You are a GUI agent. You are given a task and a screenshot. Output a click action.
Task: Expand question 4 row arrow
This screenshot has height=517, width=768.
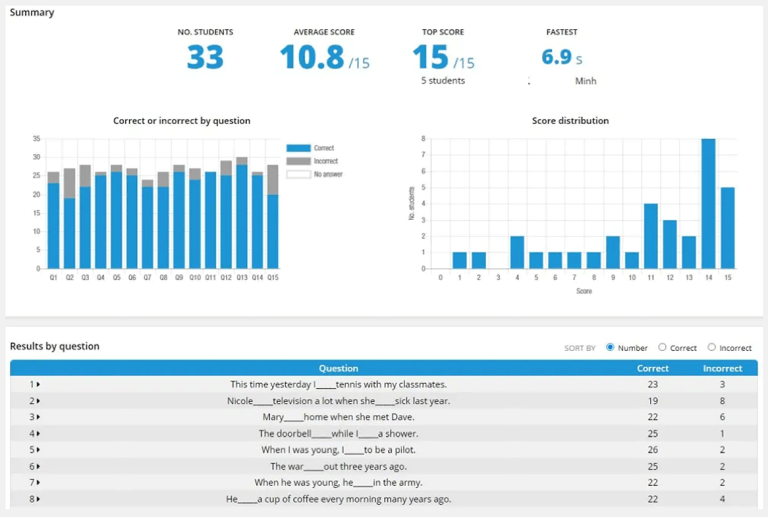click(35, 434)
